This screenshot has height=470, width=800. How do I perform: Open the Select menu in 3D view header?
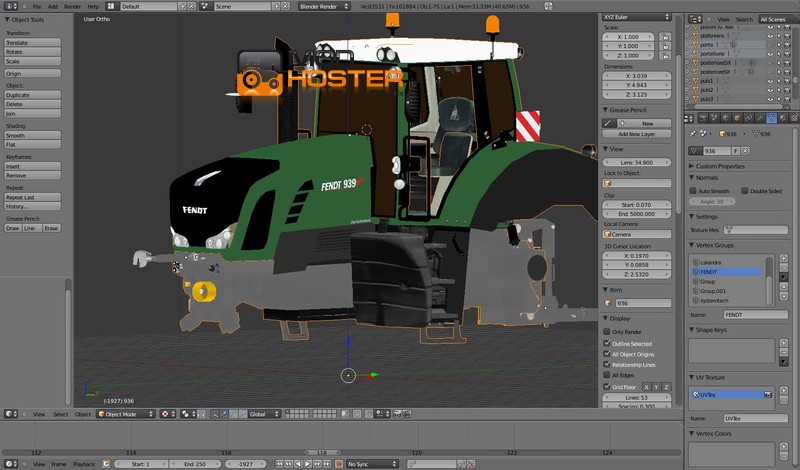60,414
